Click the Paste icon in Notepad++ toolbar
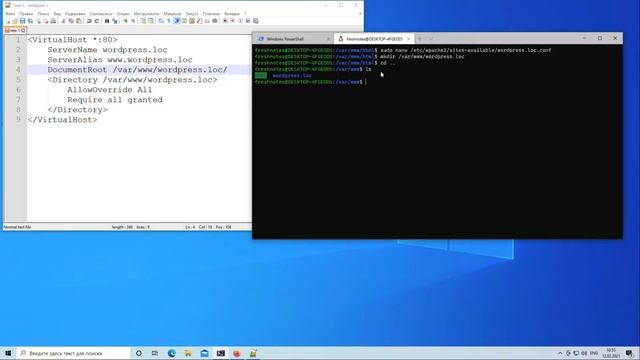Screen dimensions: 640x360 (x=78, y=21)
